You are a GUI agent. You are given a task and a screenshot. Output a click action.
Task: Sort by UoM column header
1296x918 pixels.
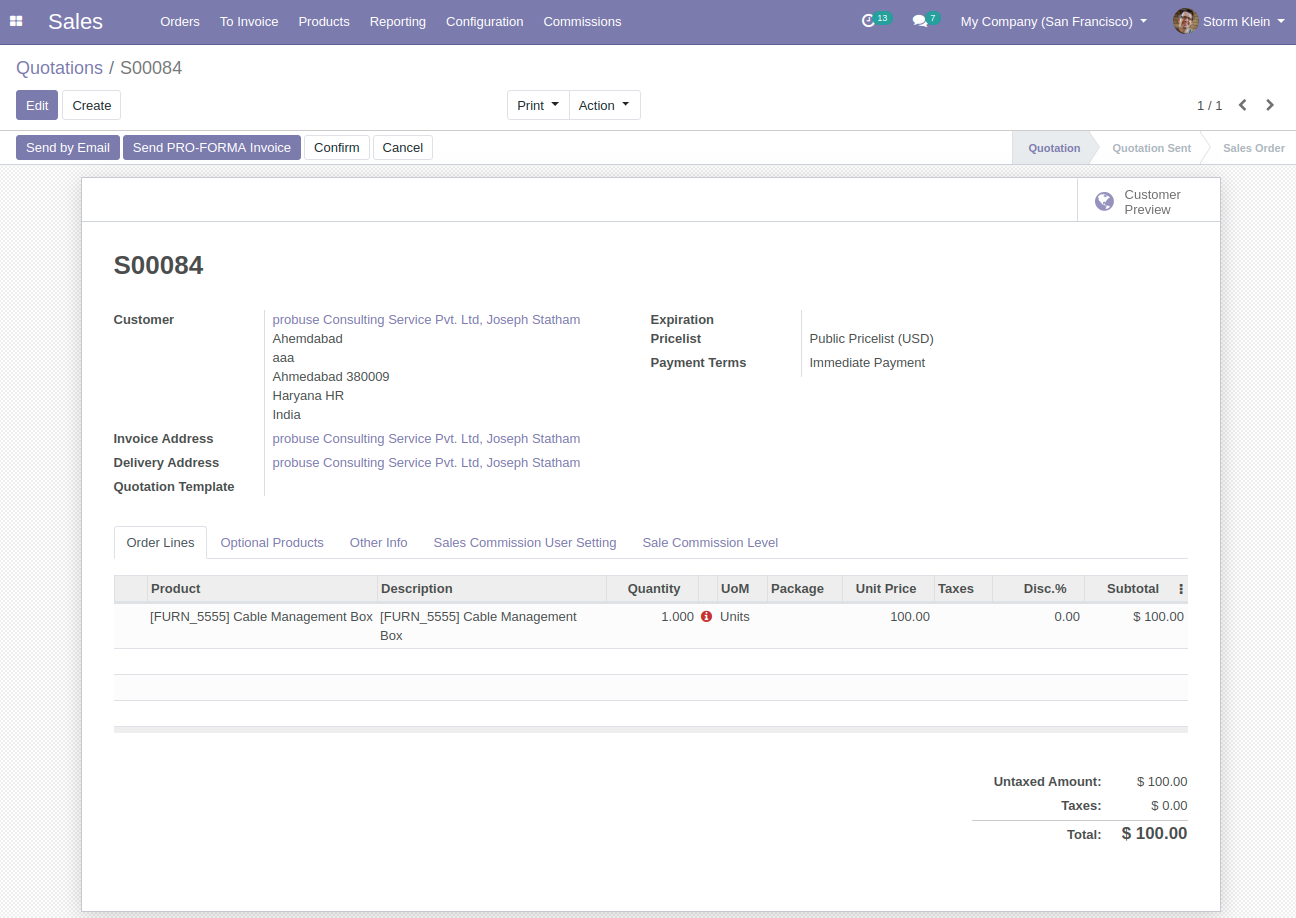coord(742,589)
